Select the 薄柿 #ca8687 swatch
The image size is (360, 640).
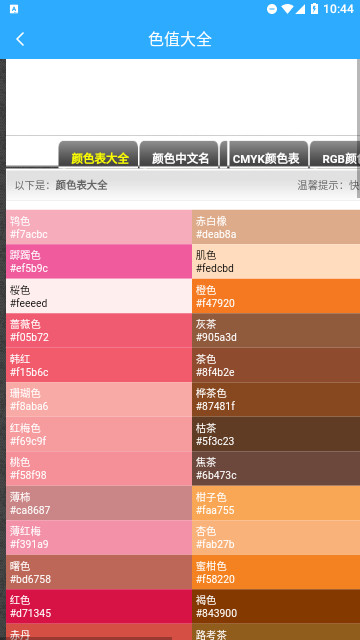point(99,503)
